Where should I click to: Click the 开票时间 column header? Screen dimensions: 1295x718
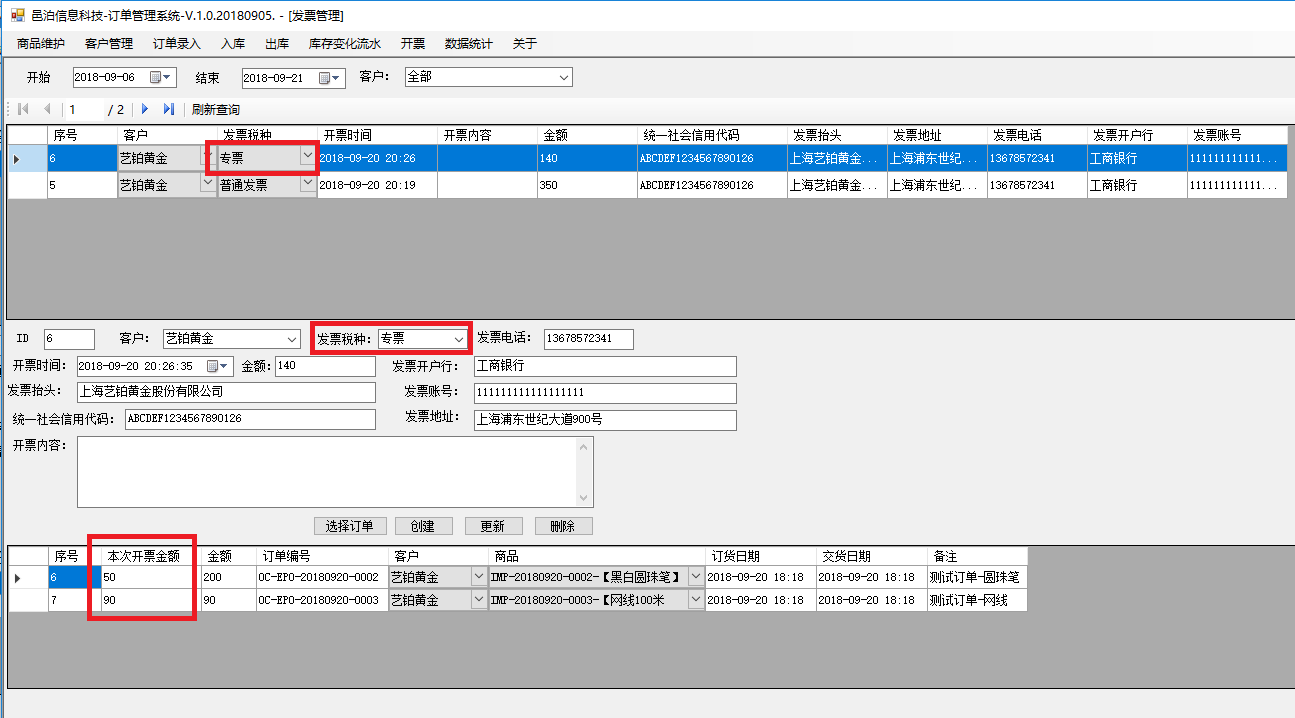[x=377, y=135]
